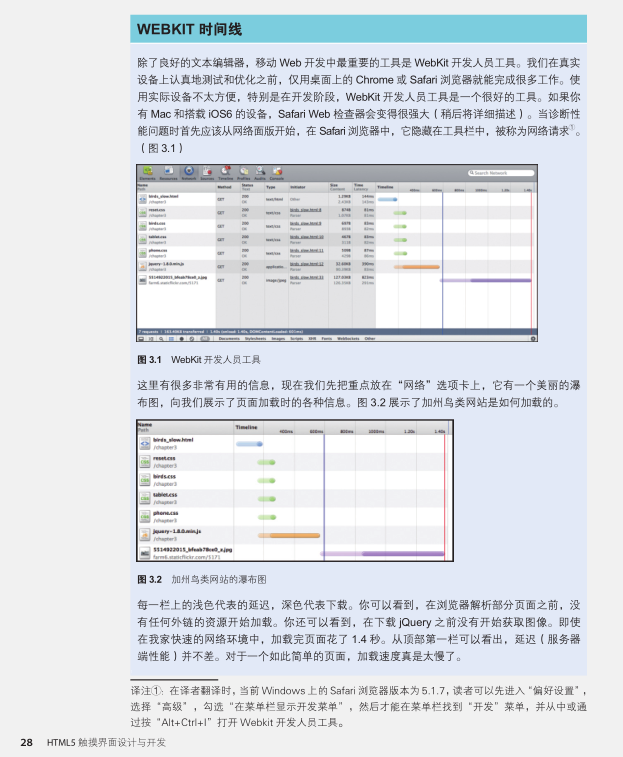Filter by Fonts in the filter bar
Viewport: 623px width, 757px height.
click(x=326, y=338)
